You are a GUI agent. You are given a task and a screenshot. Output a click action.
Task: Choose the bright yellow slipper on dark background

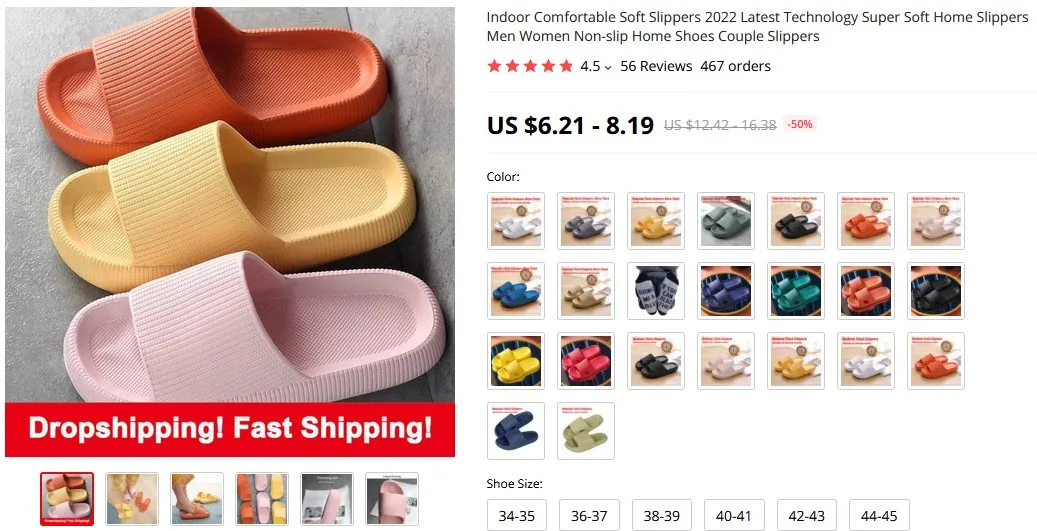[516, 361]
